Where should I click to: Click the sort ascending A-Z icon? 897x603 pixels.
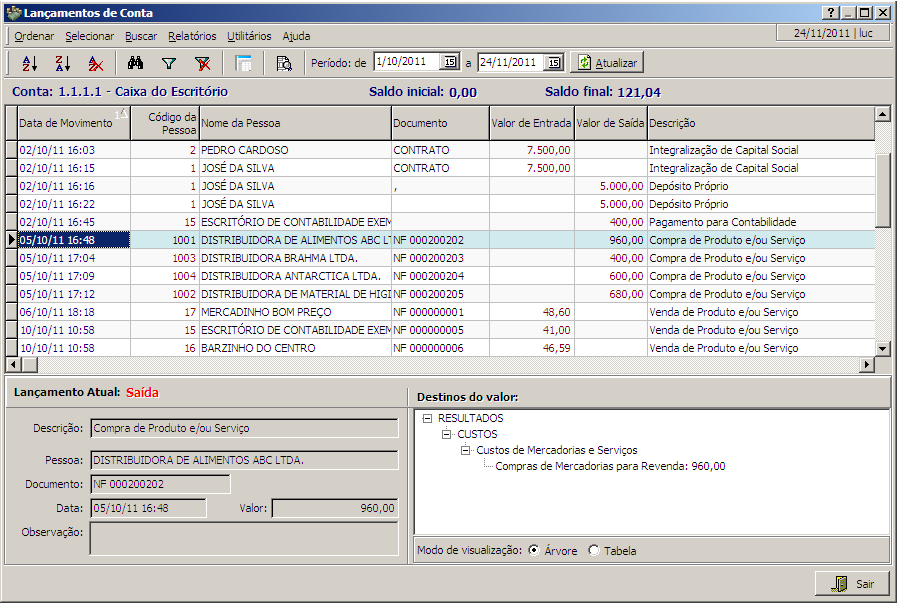[x=29, y=63]
